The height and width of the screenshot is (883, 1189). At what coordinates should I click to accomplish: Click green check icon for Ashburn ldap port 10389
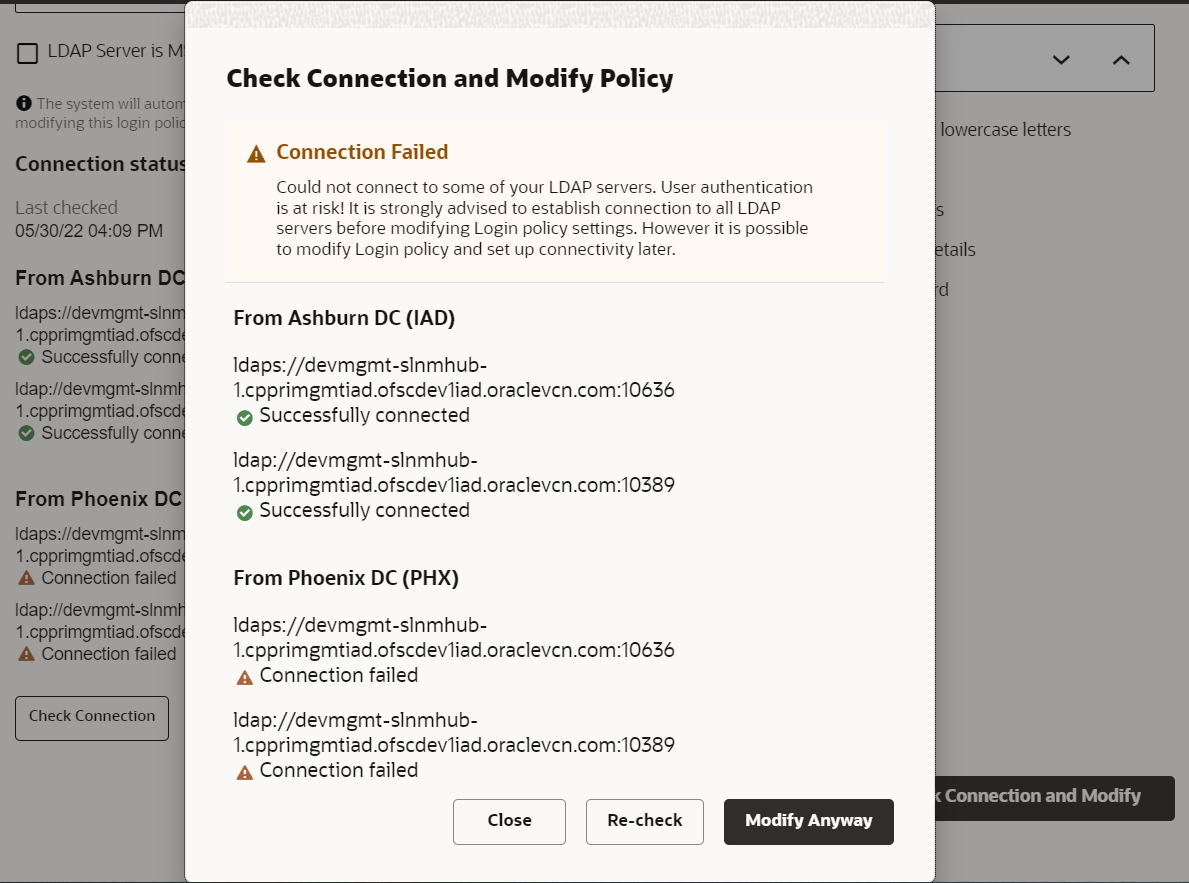point(245,512)
